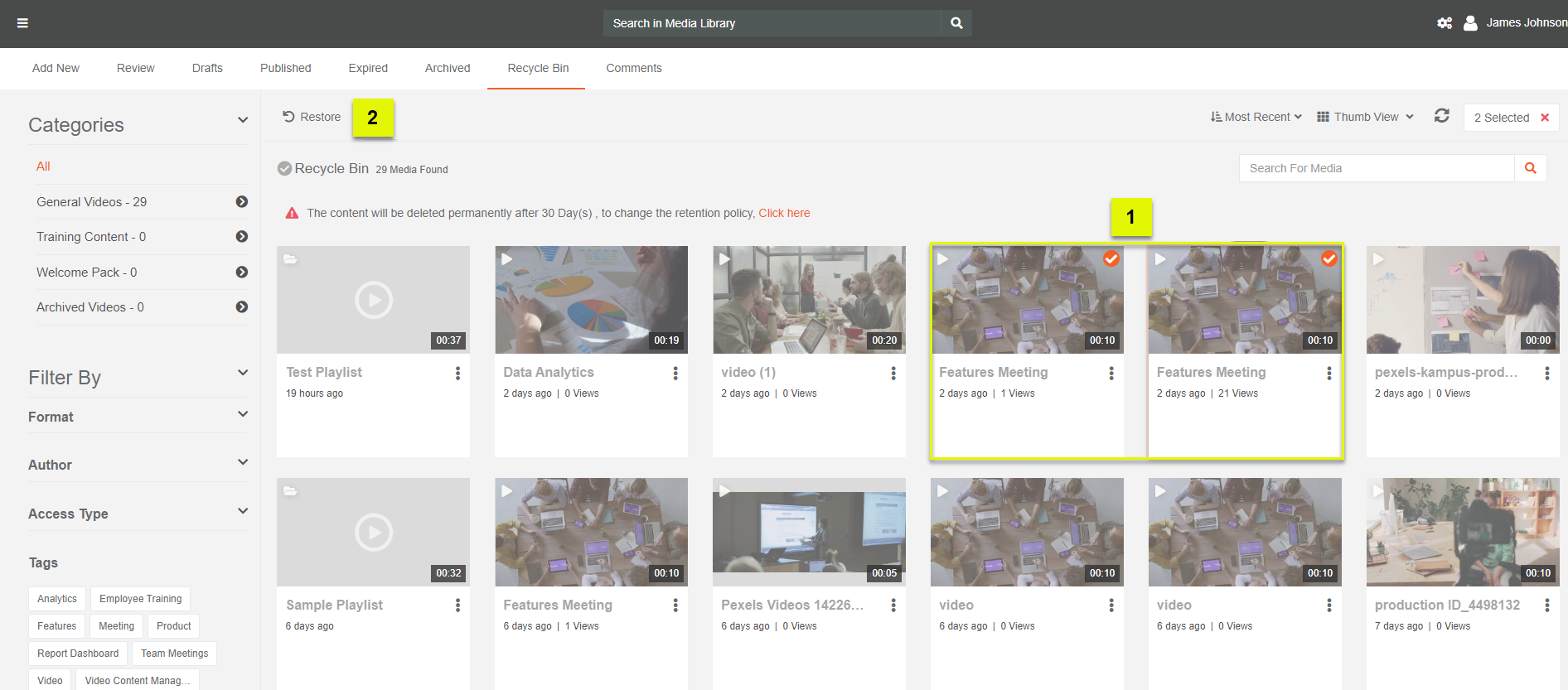This screenshot has height=690, width=1568.
Task: Uncheck the Features Meeting video with 21 views
Action: tap(1328, 259)
